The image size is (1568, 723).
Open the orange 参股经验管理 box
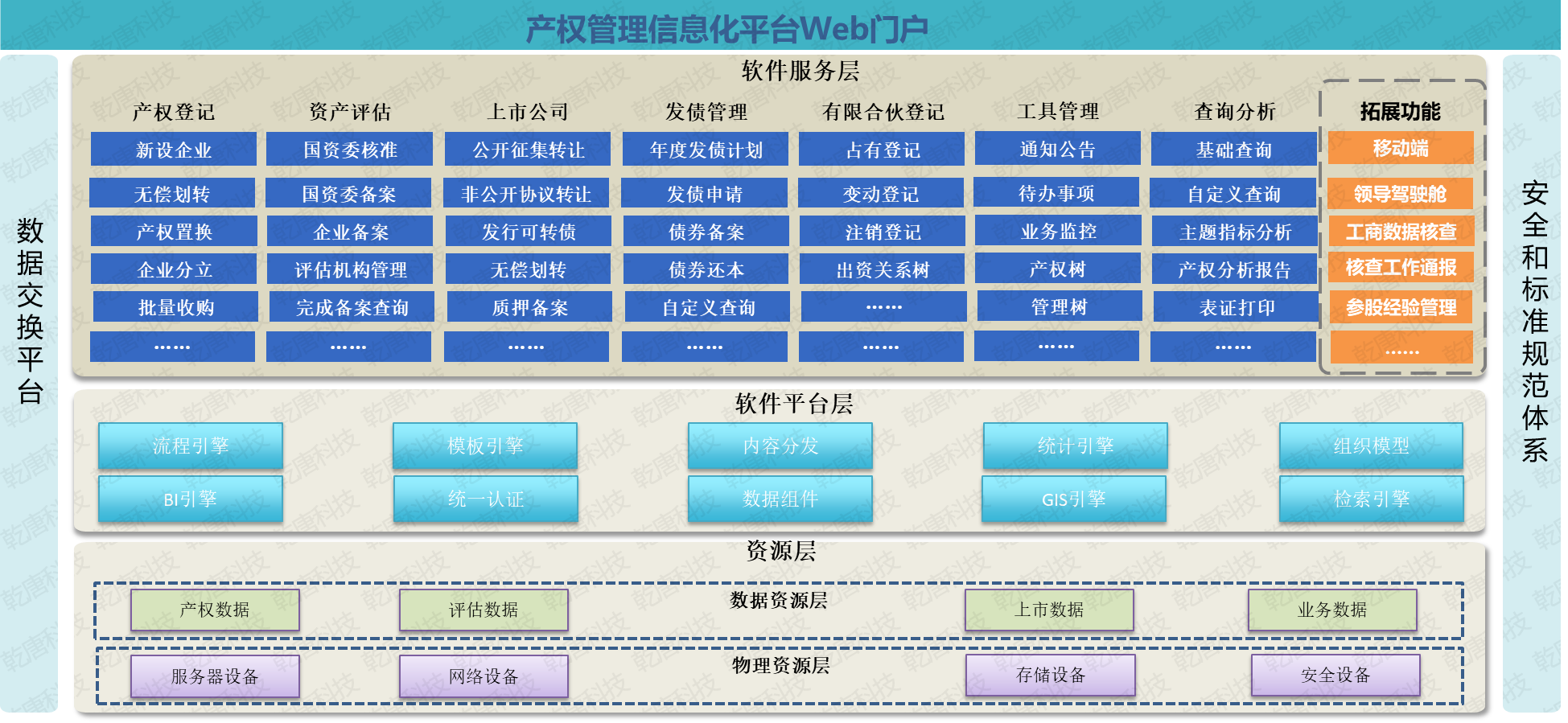click(x=1401, y=307)
